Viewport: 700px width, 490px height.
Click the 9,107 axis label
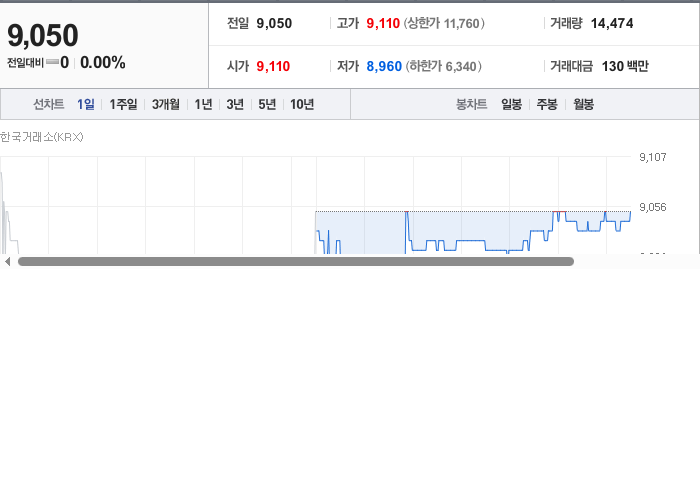coord(653,157)
